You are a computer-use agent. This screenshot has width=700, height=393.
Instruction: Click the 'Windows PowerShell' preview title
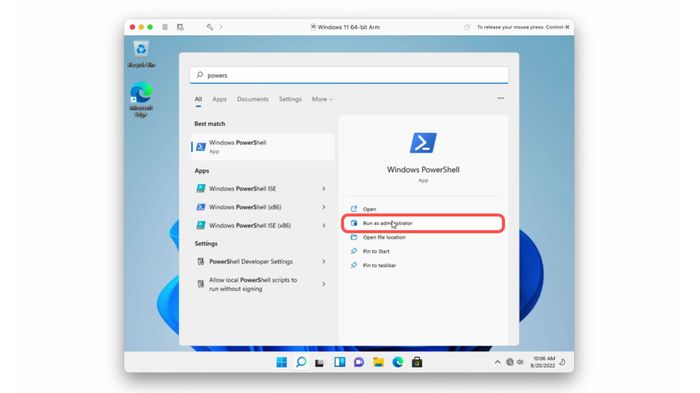click(423, 170)
